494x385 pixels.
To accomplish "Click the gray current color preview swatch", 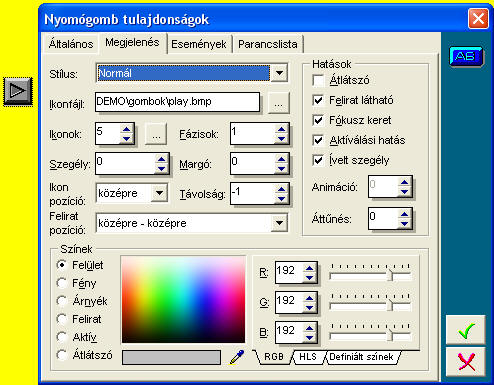I will 171,357.
